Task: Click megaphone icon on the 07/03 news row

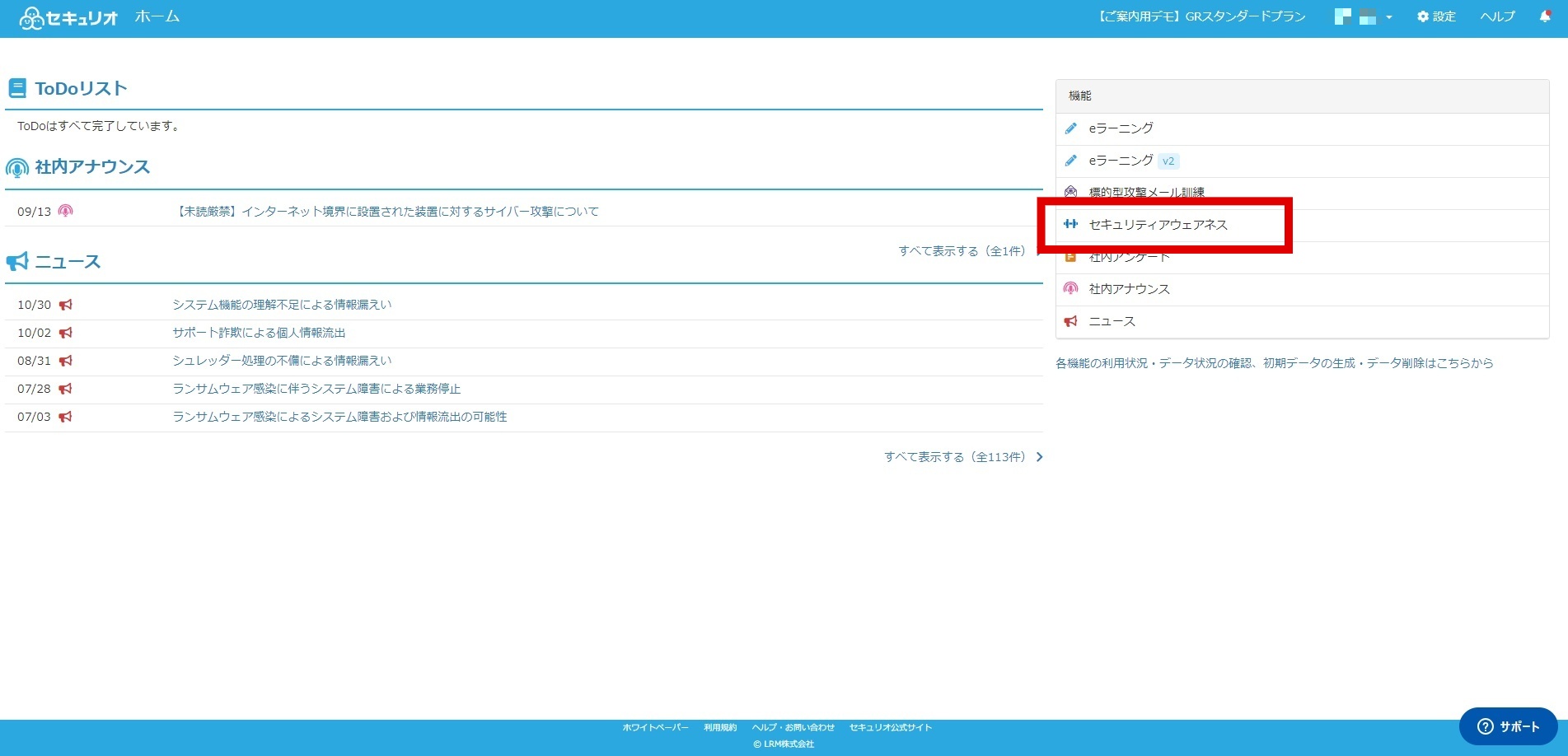Action: coord(66,417)
